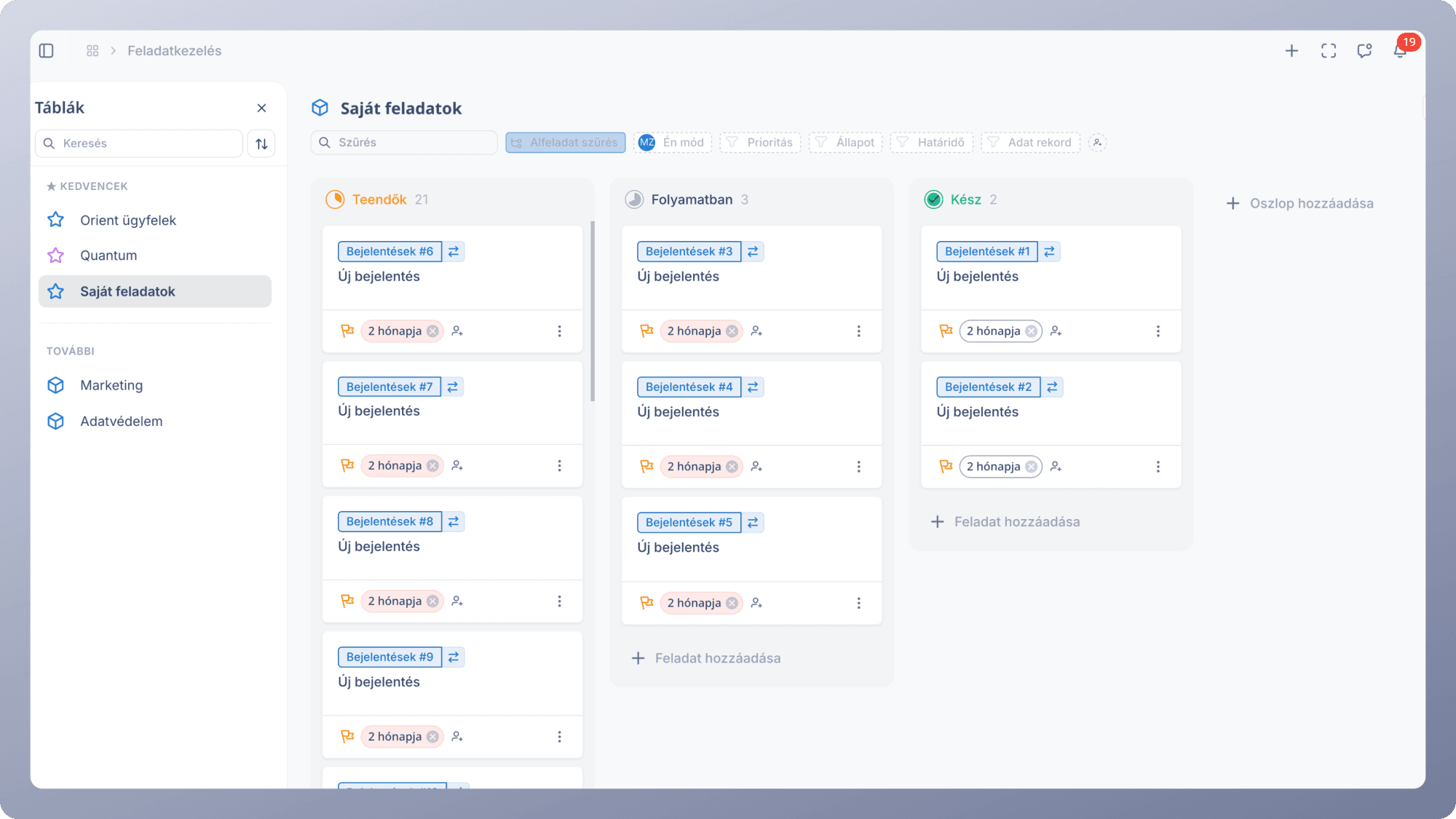Image resolution: width=1456 pixels, height=819 pixels.
Task: Open Bejelentések #6 record tag
Action: click(x=389, y=252)
